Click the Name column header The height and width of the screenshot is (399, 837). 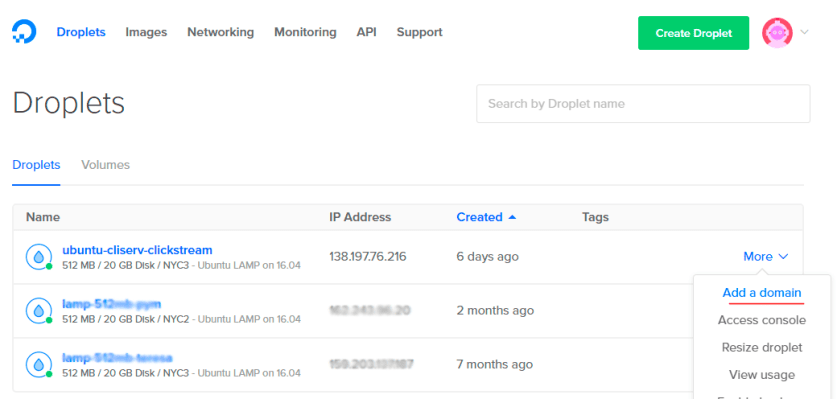[43, 217]
